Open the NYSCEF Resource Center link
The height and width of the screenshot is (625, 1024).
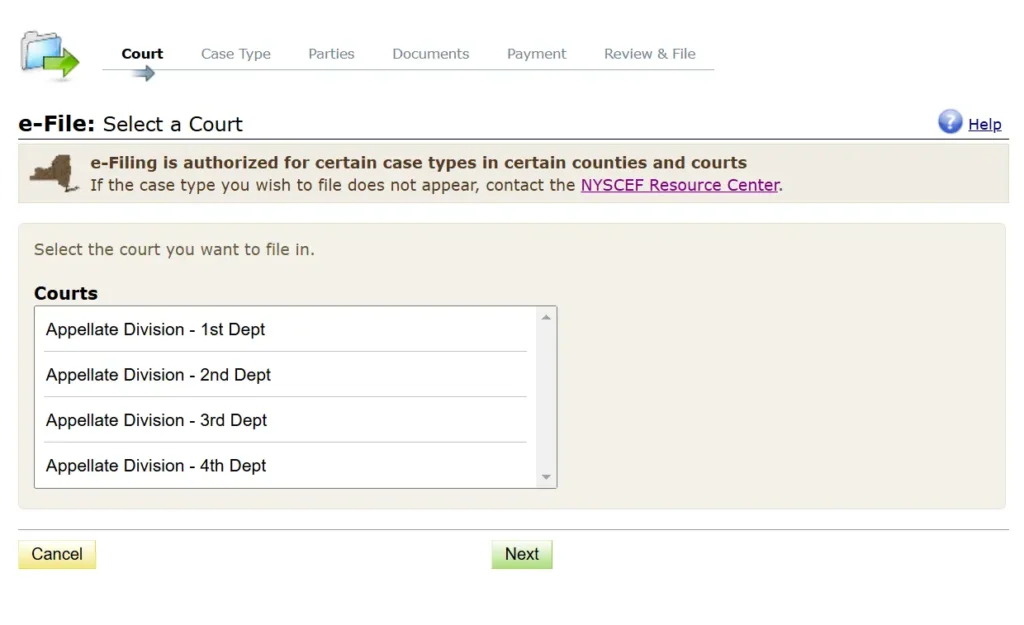click(x=679, y=185)
